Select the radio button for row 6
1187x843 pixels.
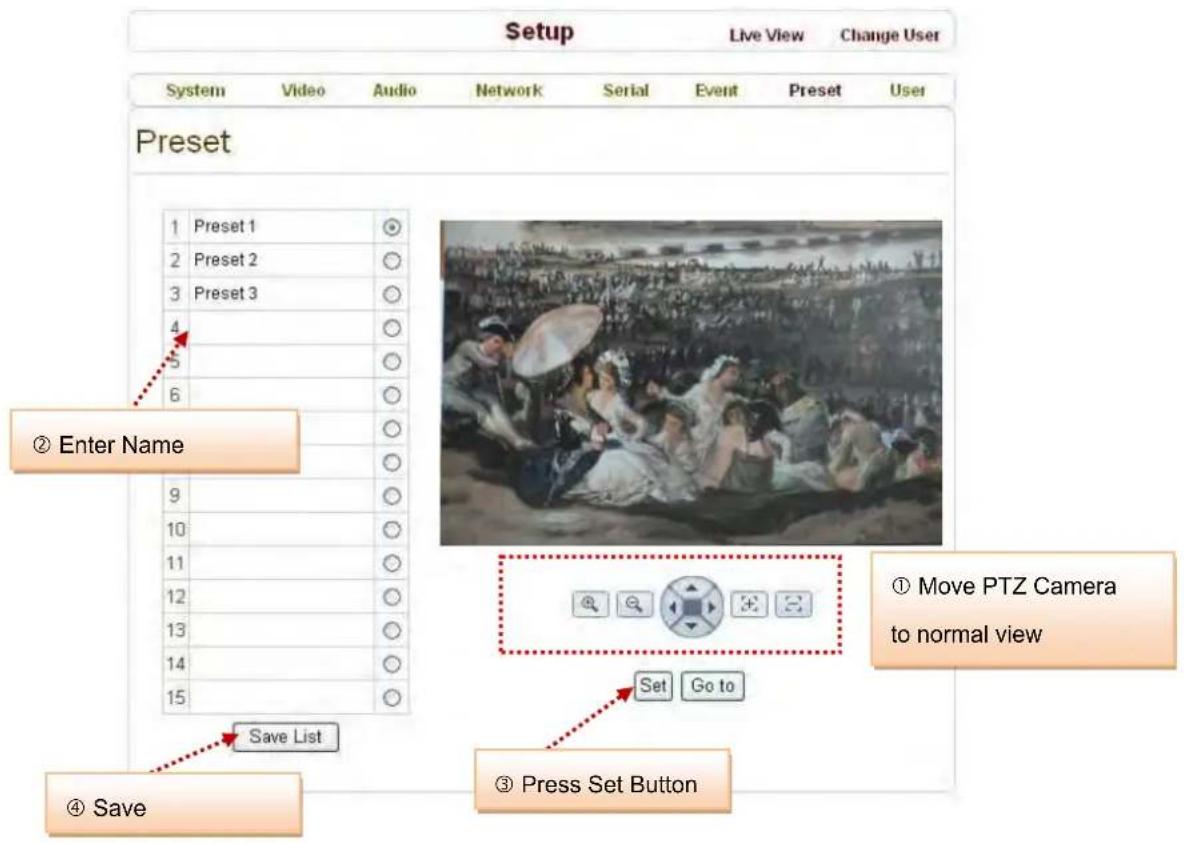tap(391, 395)
